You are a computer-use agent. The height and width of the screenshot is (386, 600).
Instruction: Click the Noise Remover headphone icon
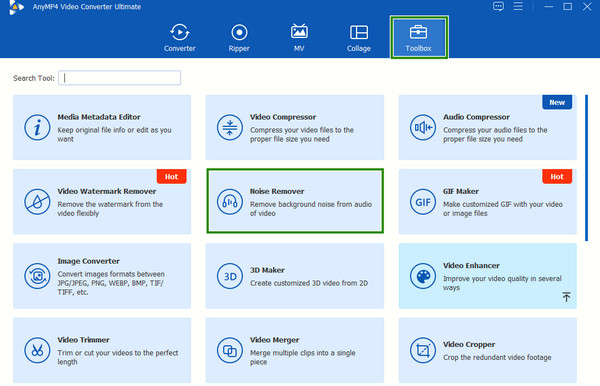pos(230,202)
